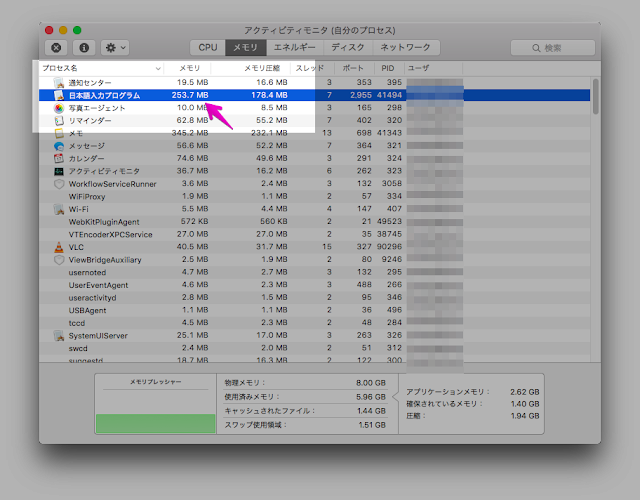Click the 写真エージェント icon
Image resolution: width=640 pixels, height=500 pixels.
pos(59,108)
